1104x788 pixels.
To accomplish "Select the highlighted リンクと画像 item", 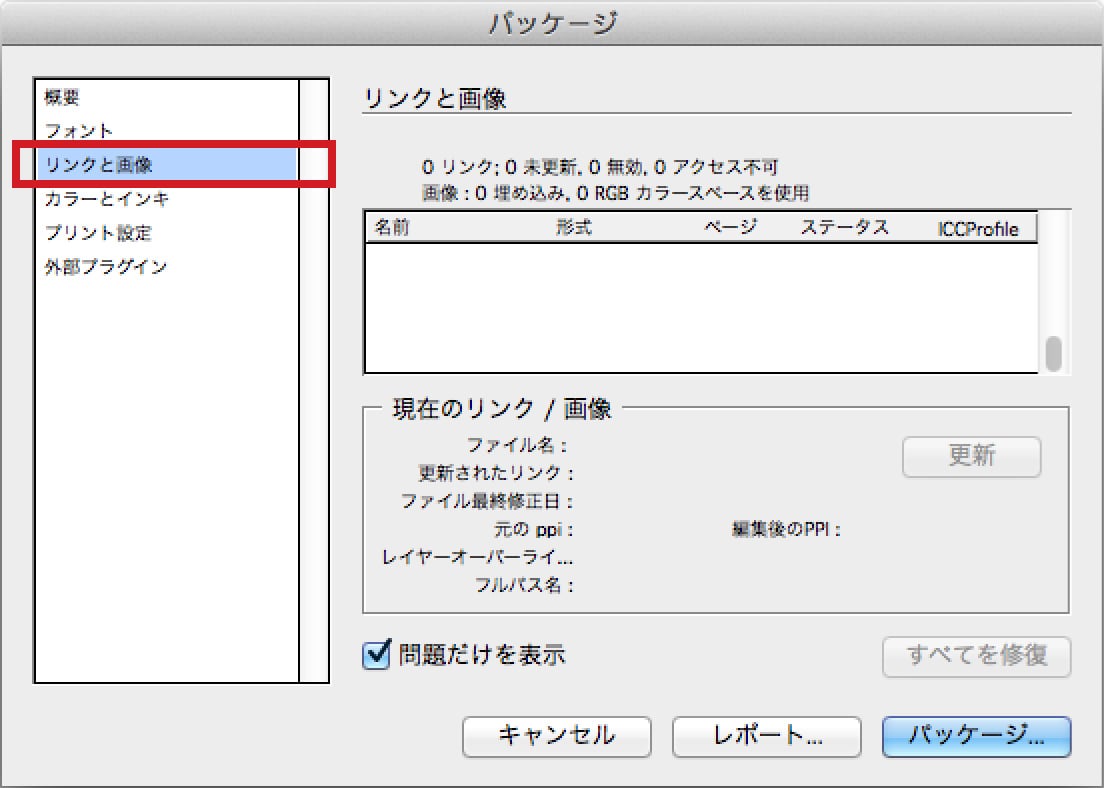I will pos(99,165).
